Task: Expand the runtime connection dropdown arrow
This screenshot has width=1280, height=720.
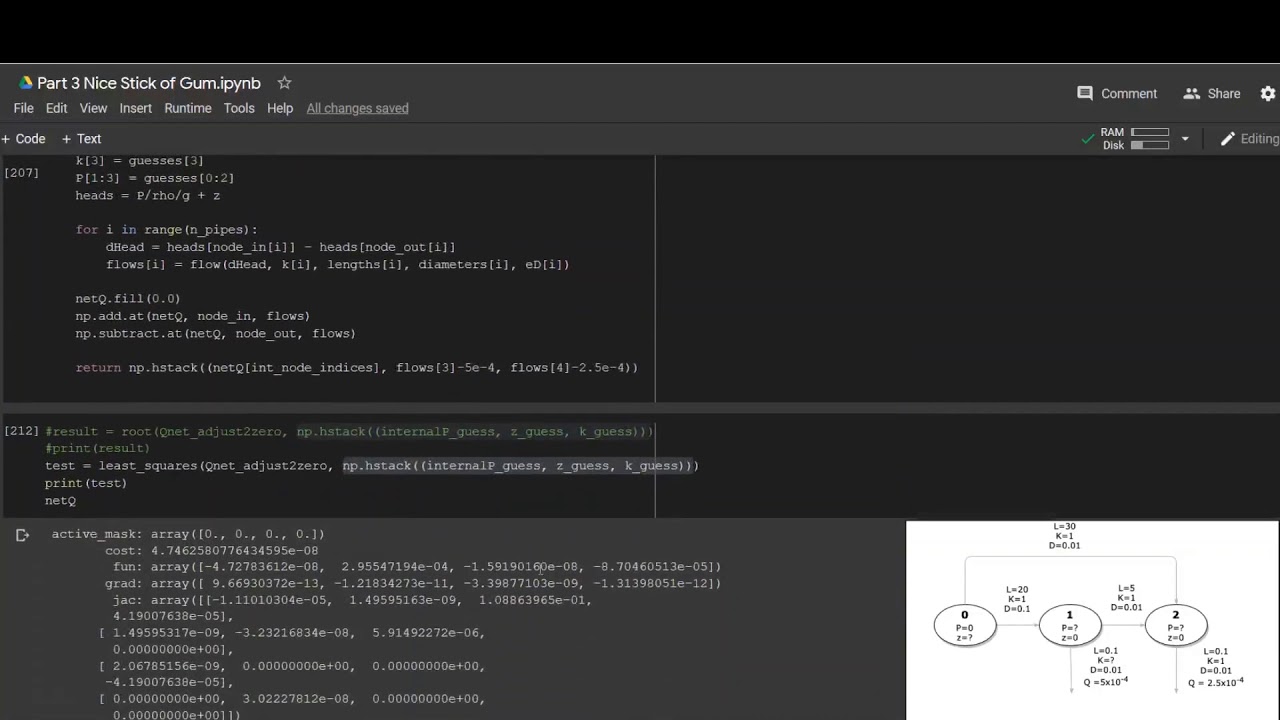Action: tap(1185, 139)
